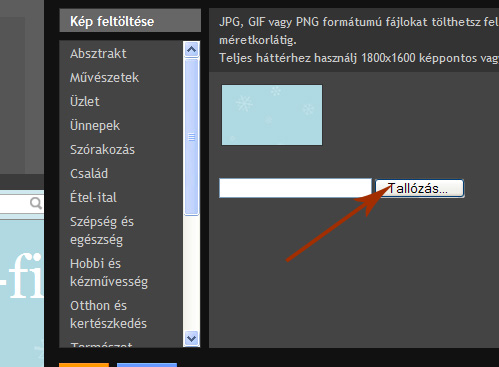499x367 pixels.
Task: Select Otthon és kertészkedés category
Action: pyautogui.click(x=108, y=315)
